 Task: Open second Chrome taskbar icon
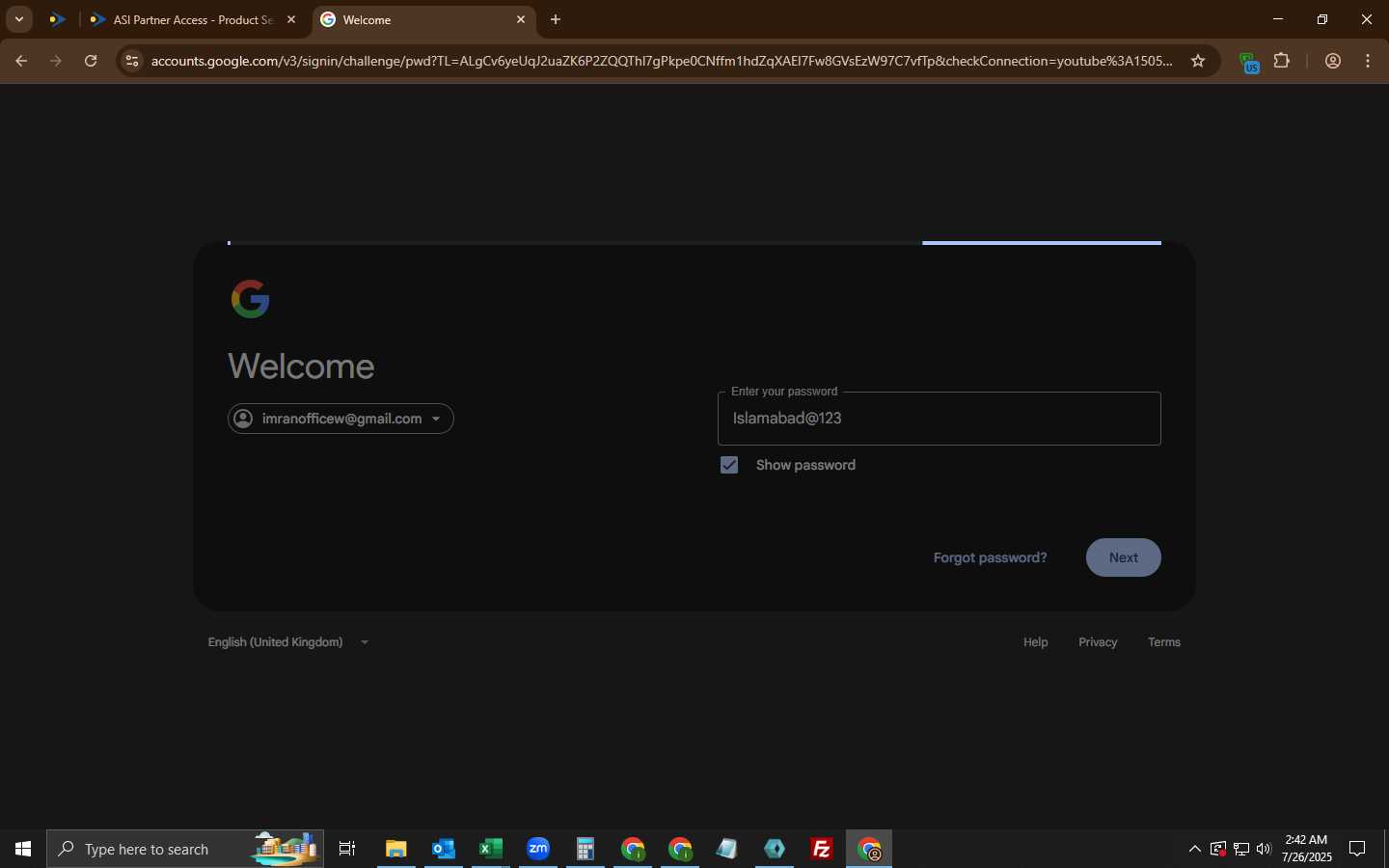pyautogui.click(x=680, y=849)
